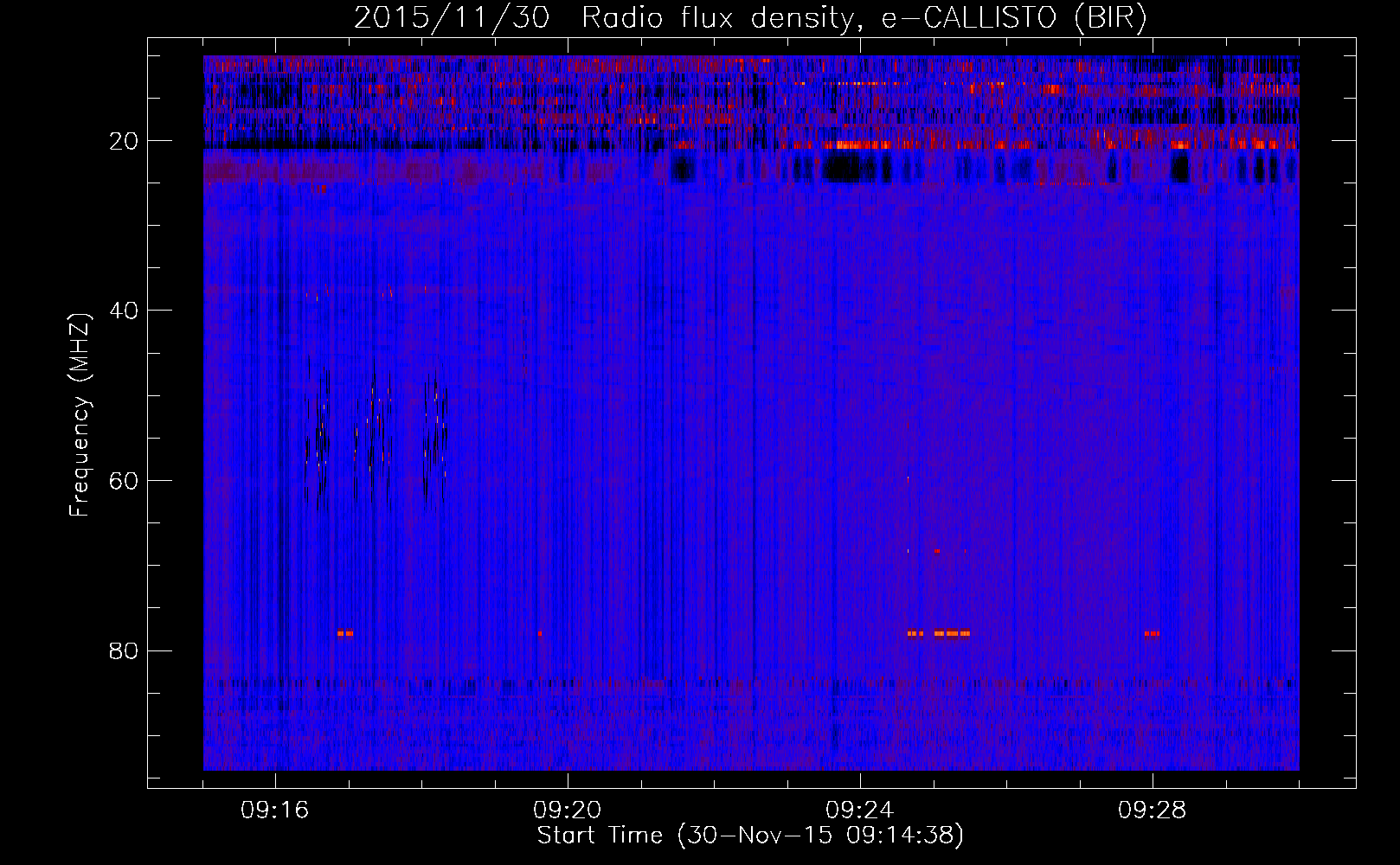Select the "Frequency (MHZ)" y-axis label

pyautogui.click(x=80, y=415)
